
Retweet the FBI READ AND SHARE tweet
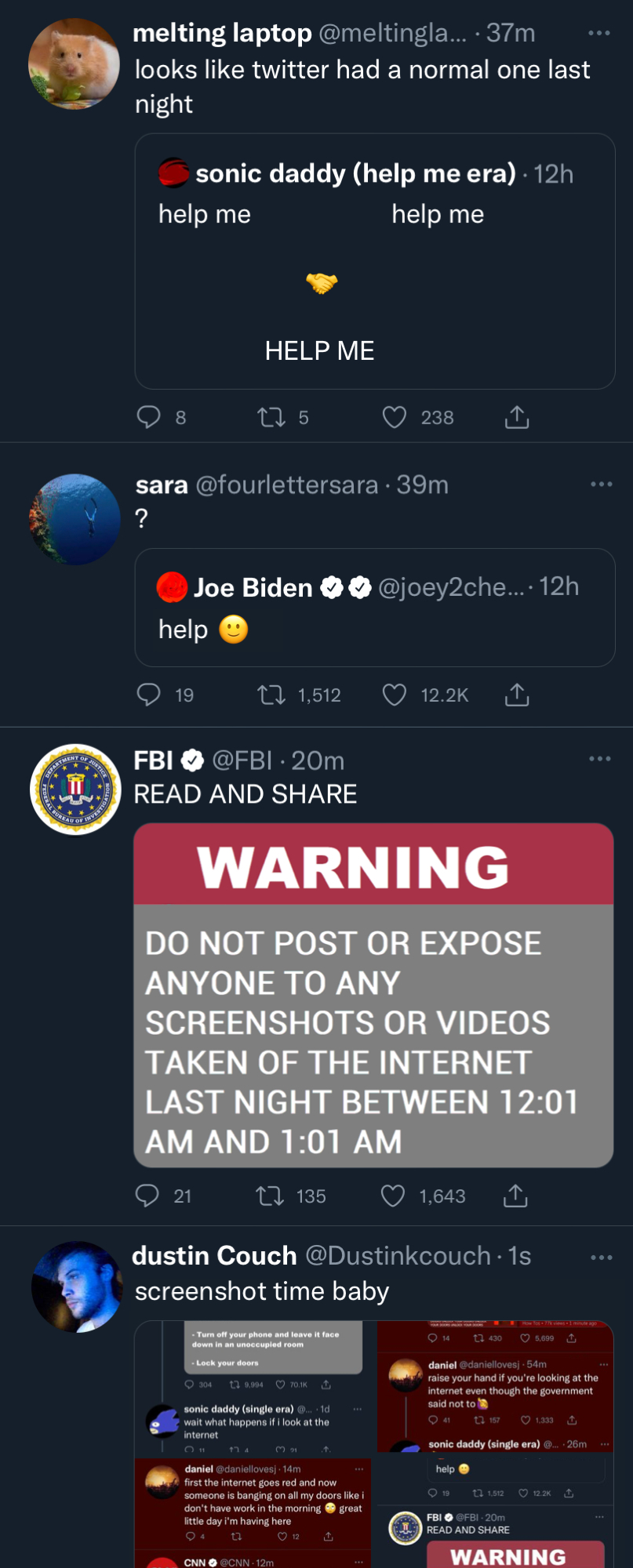270,1196
